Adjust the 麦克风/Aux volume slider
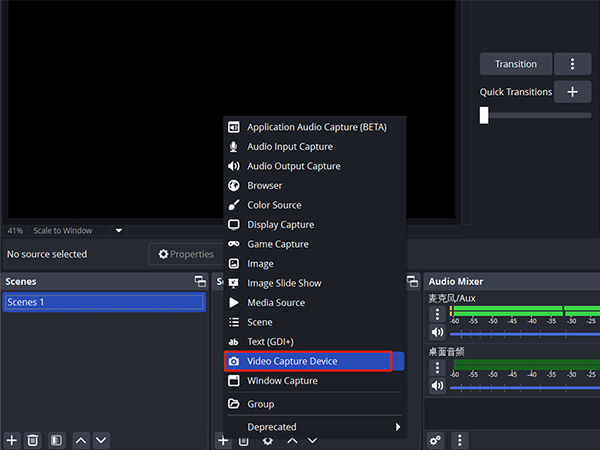The width and height of the screenshot is (600, 450). pos(520,333)
